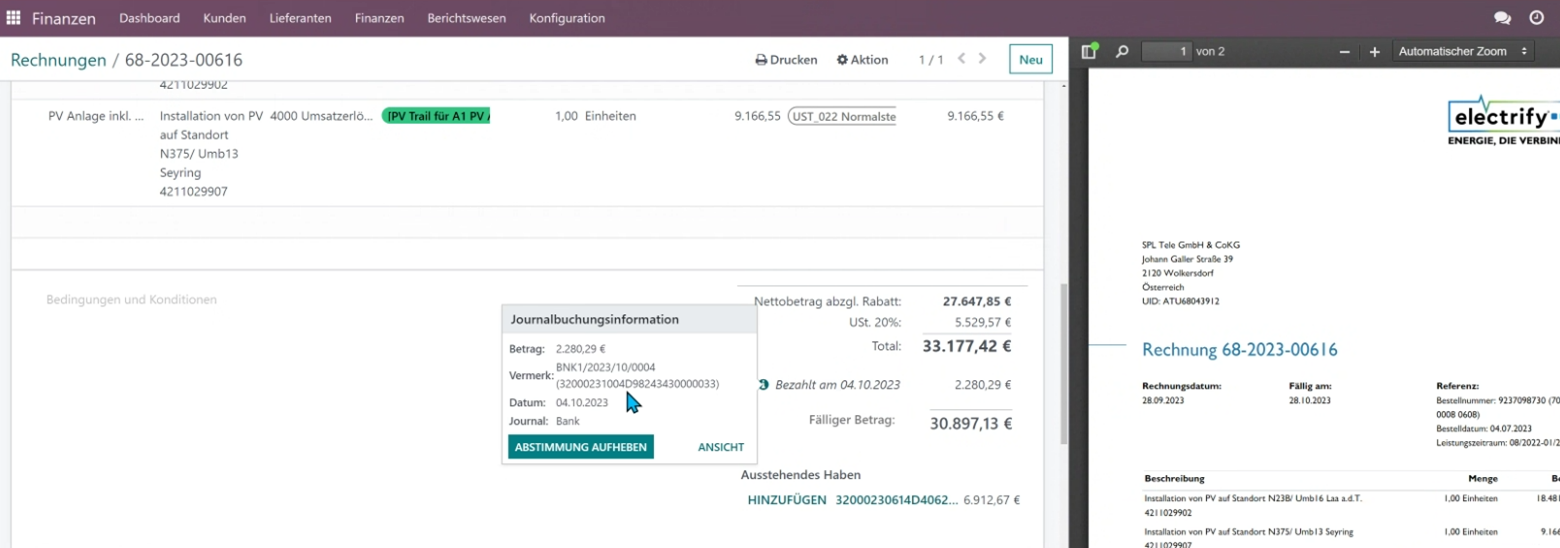
Task: Click the PDF search magnifier icon
Action: [1122, 51]
